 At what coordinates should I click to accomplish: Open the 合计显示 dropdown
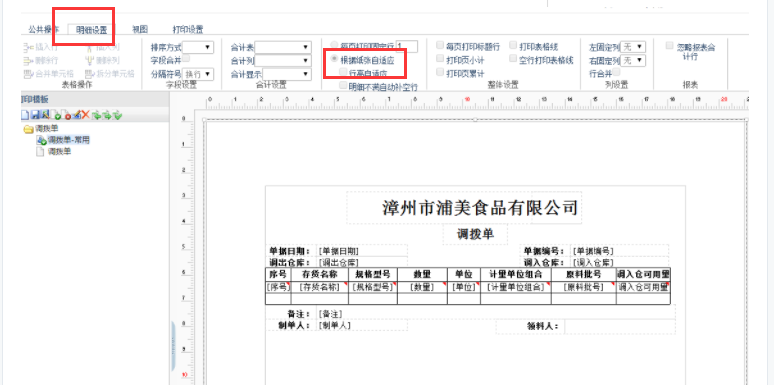pos(287,74)
